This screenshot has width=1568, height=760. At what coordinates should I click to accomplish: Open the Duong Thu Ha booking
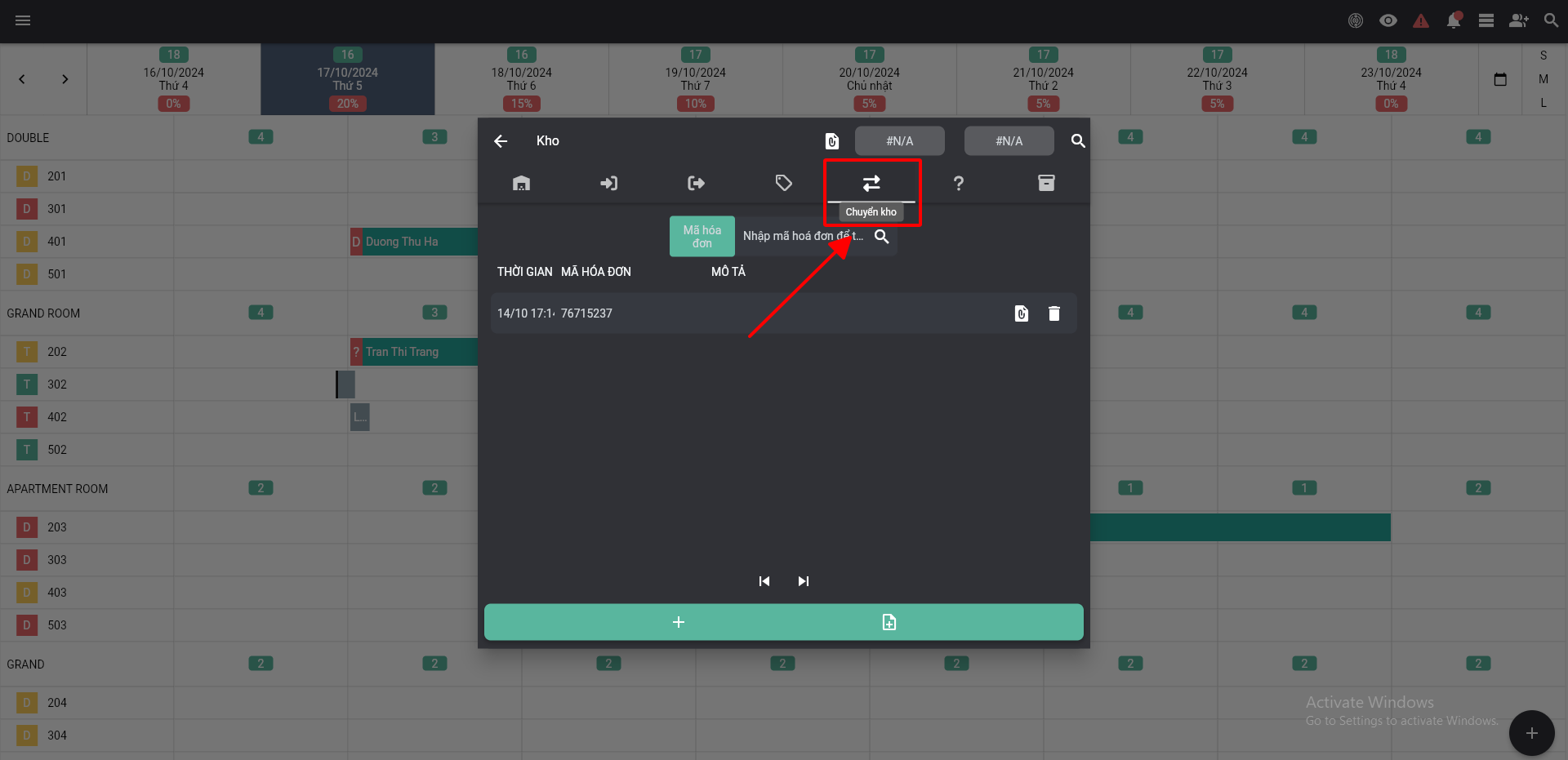(x=415, y=242)
